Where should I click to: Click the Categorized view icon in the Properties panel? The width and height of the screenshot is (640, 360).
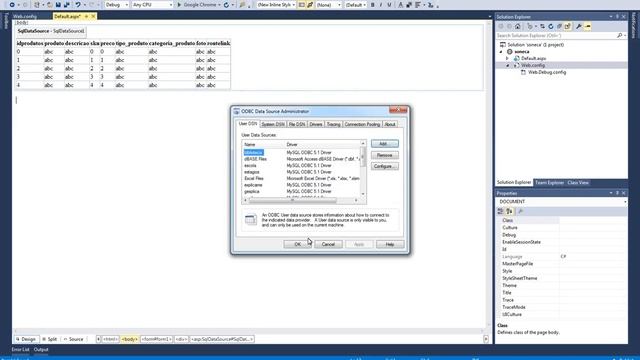tap(500, 211)
